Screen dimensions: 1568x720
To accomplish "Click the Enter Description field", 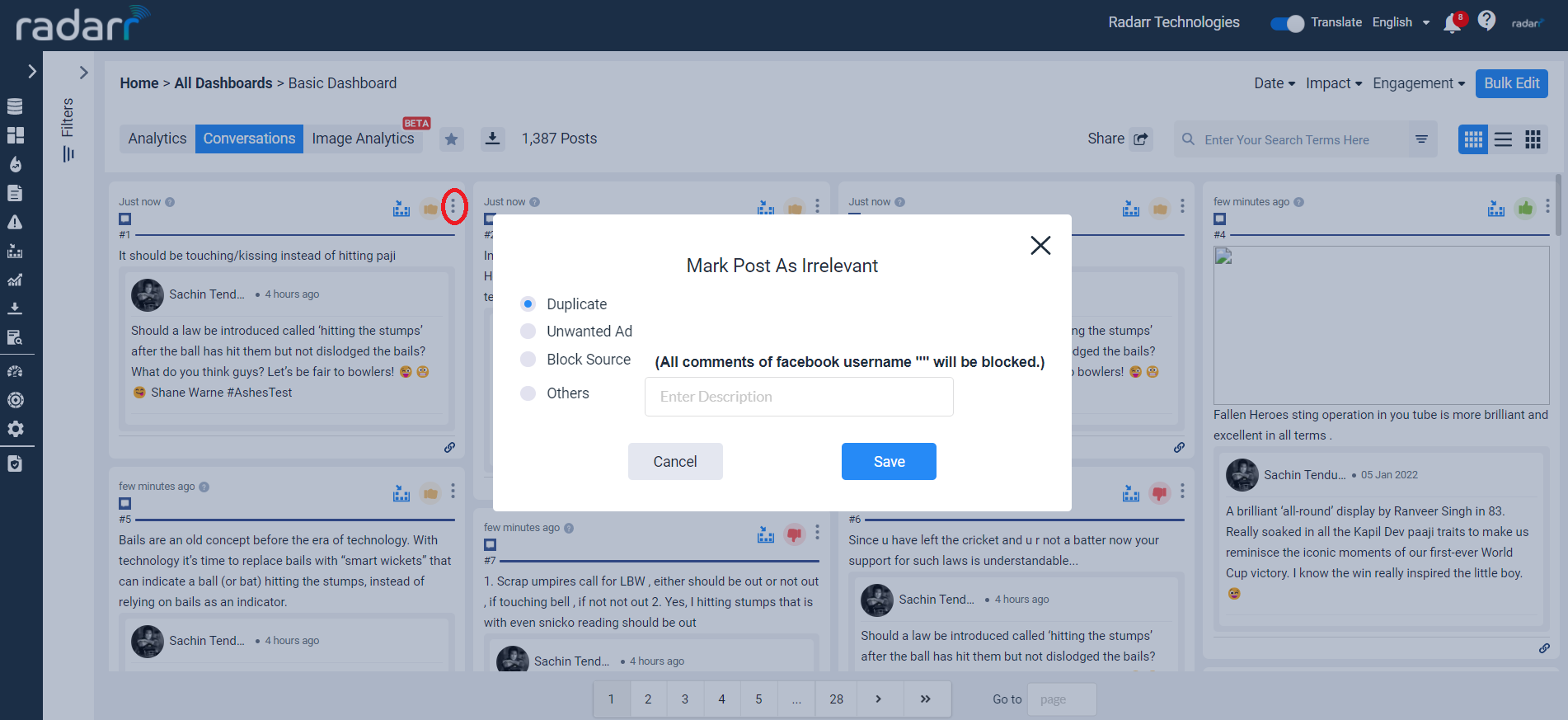I will pyautogui.click(x=799, y=397).
